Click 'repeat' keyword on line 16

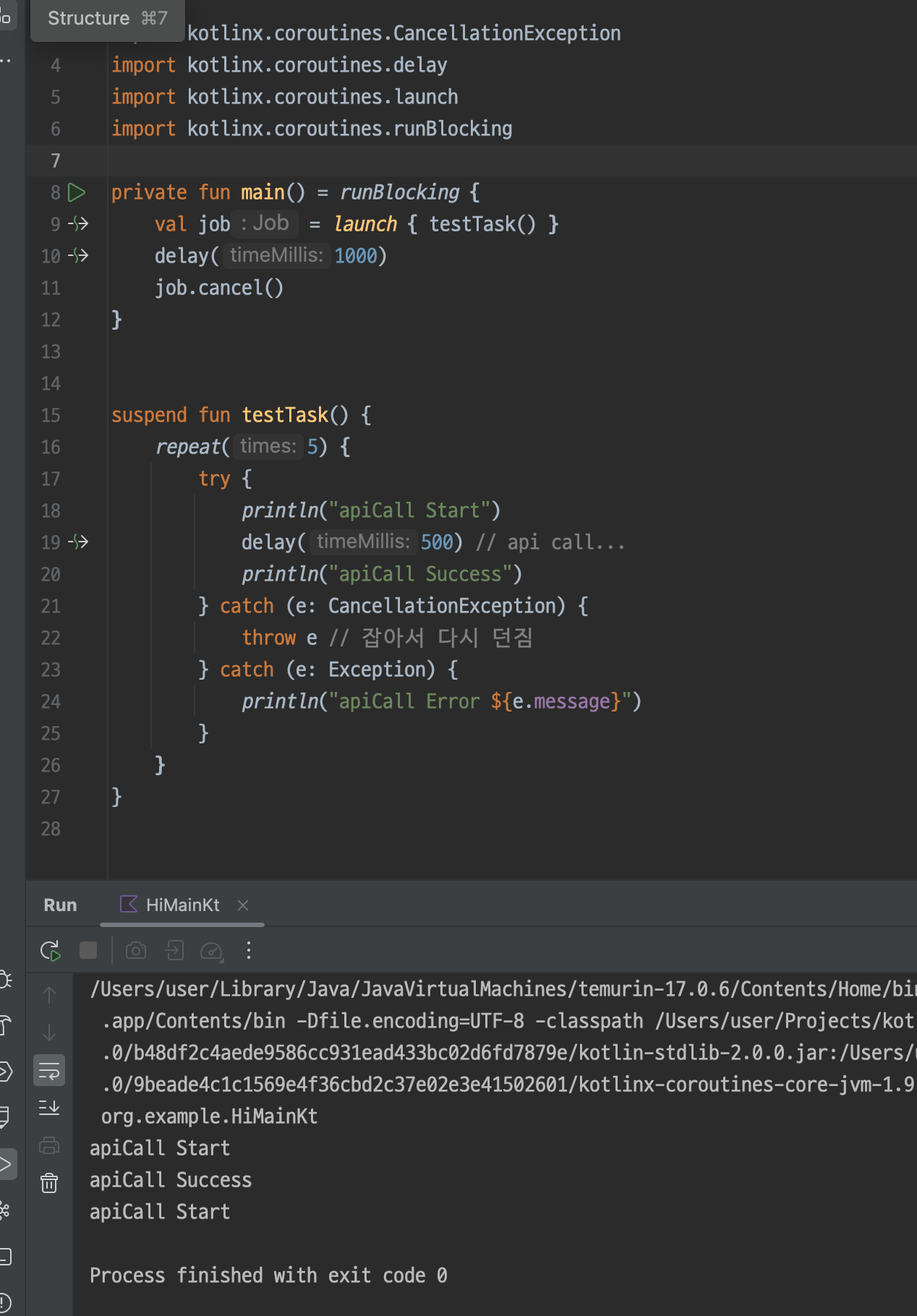[x=187, y=447]
